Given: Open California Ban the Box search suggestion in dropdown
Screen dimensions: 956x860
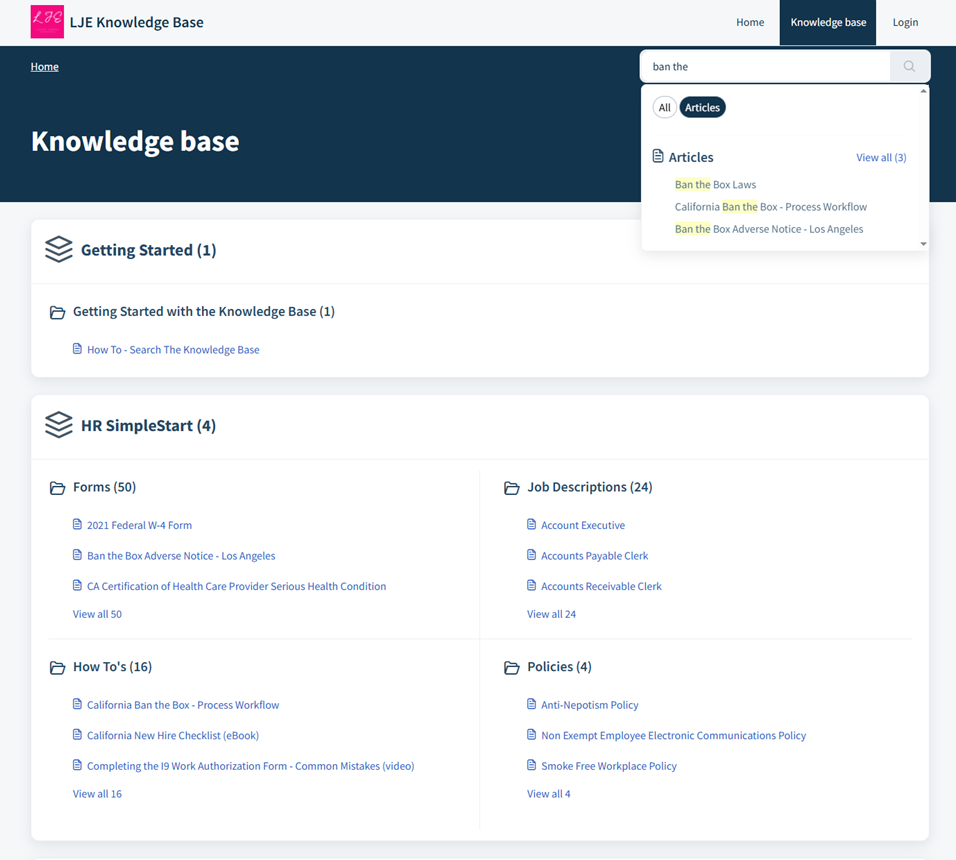Looking at the screenshot, I should point(771,207).
